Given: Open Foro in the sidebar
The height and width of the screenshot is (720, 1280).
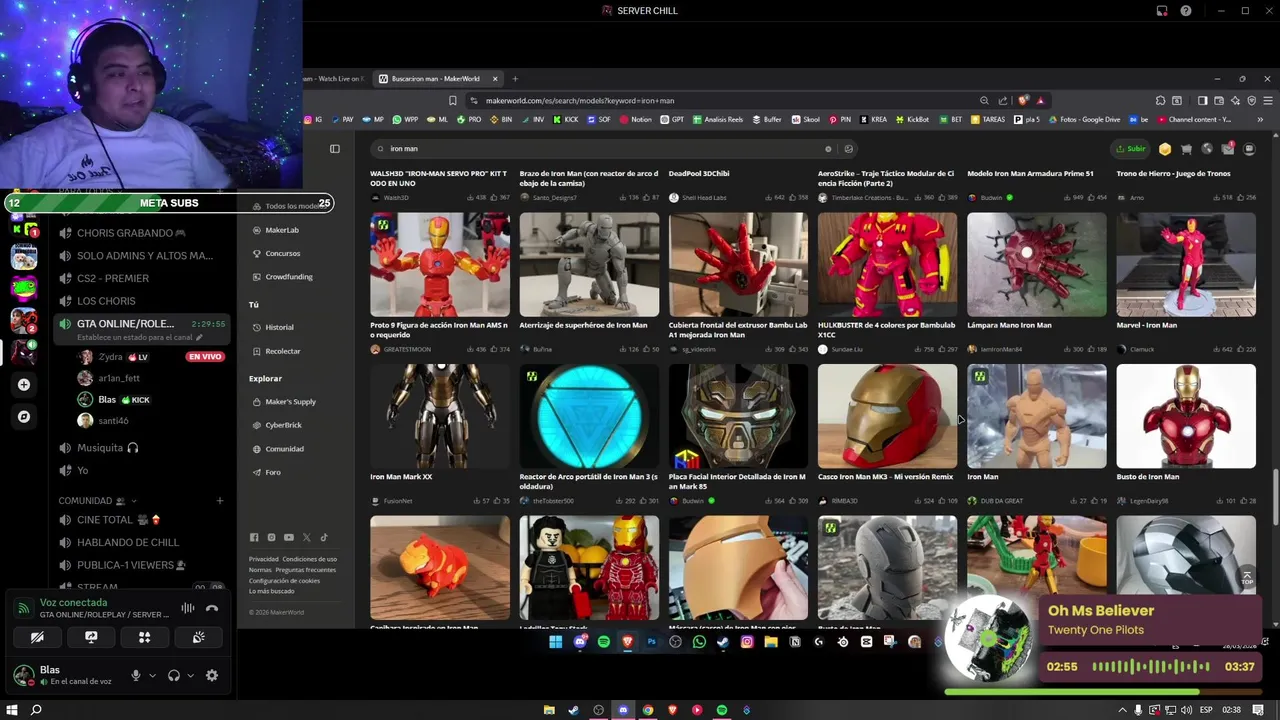Looking at the screenshot, I should pos(273,472).
